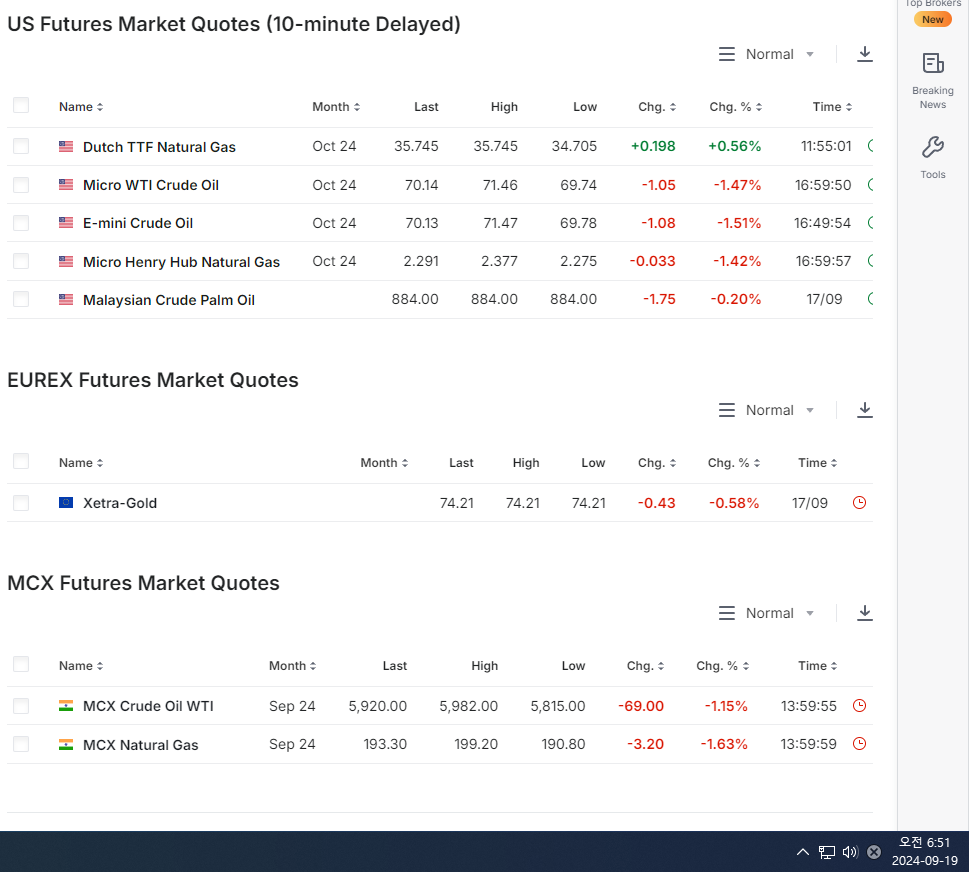Sort EUREX table by Name column
The height and width of the screenshot is (872, 969).
point(81,463)
